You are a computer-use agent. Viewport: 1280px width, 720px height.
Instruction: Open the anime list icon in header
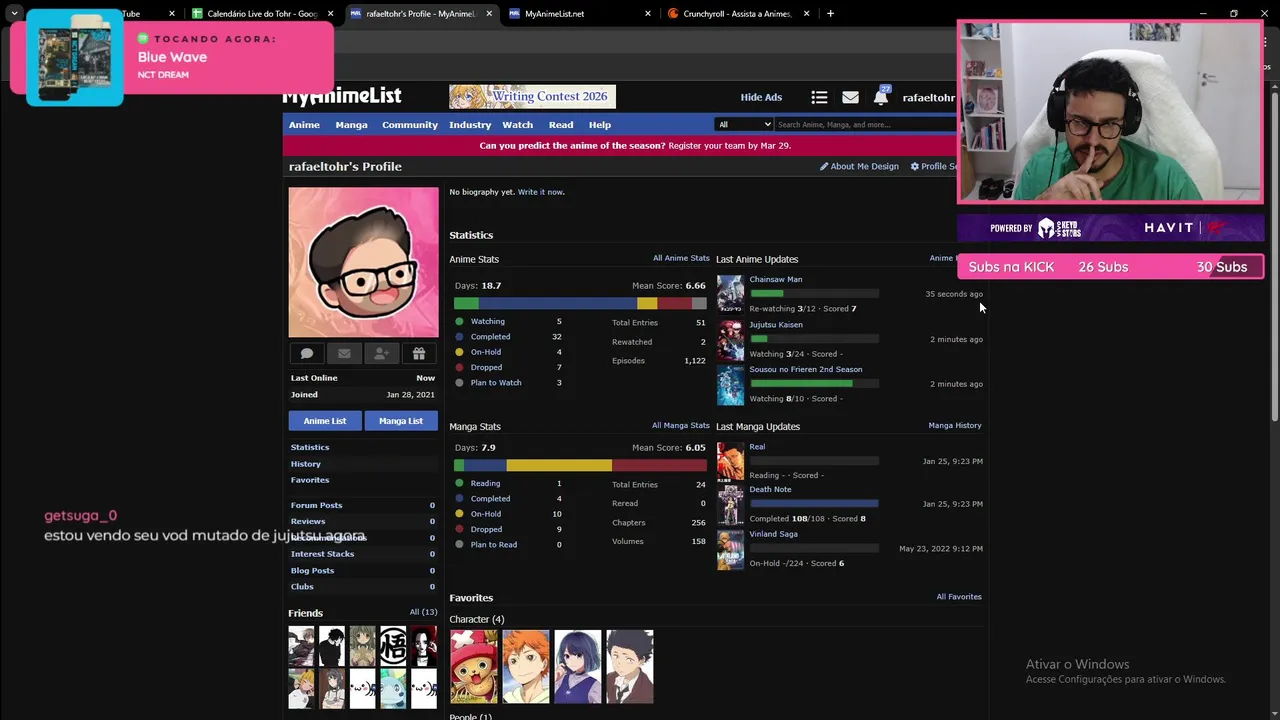coord(819,97)
